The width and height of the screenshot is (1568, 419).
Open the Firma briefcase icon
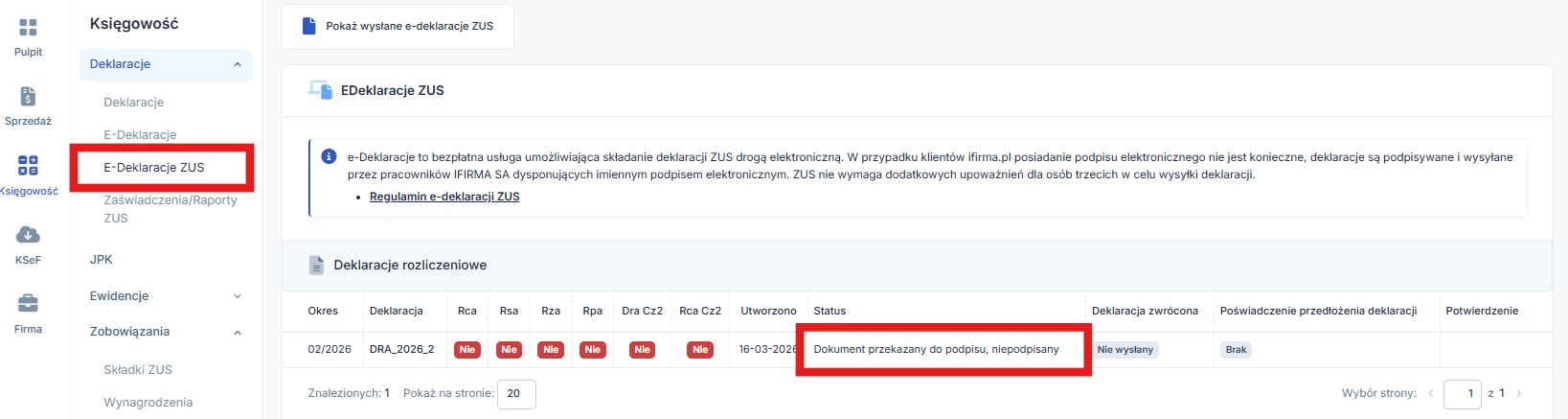28,304
